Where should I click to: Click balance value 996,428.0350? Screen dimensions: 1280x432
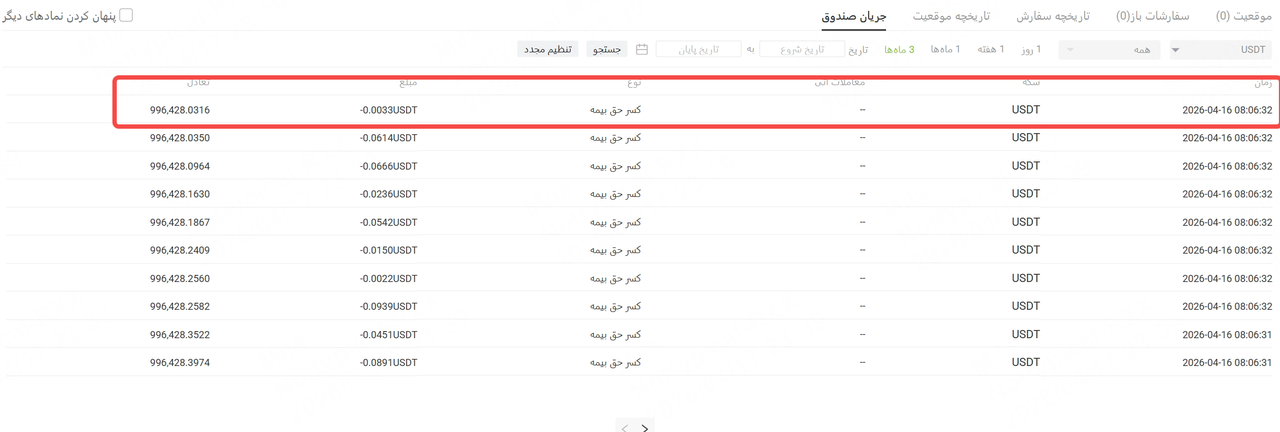pyautogui.click(x=180, y=137)
